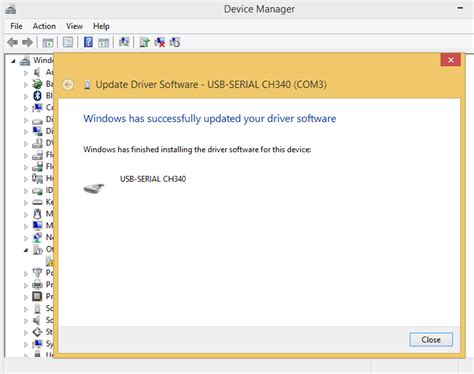The image size is (474, 374).
Task: Click 'USB-SERIAL CH340' device name text
Action: click(x=153, y=179)
